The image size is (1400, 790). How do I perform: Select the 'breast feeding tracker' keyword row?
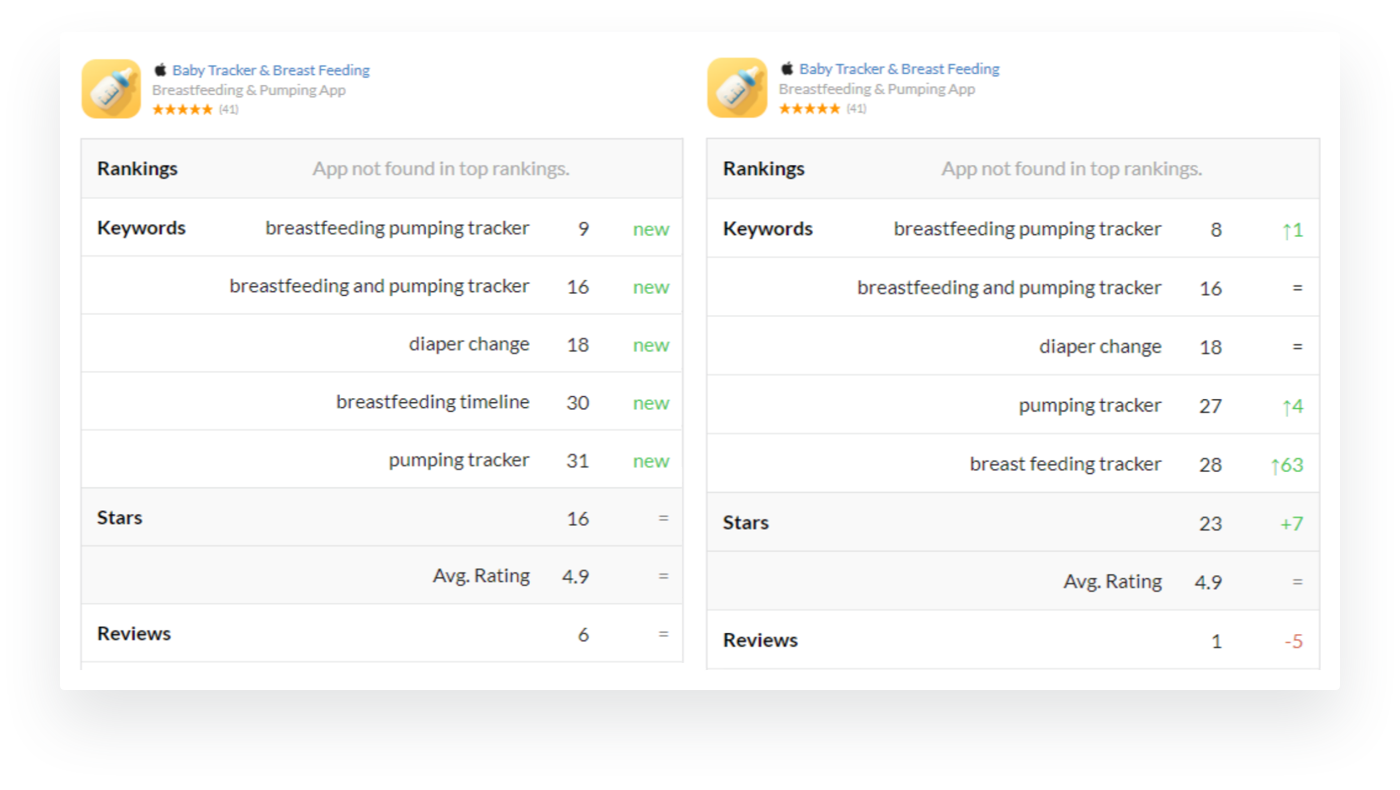1065,464
